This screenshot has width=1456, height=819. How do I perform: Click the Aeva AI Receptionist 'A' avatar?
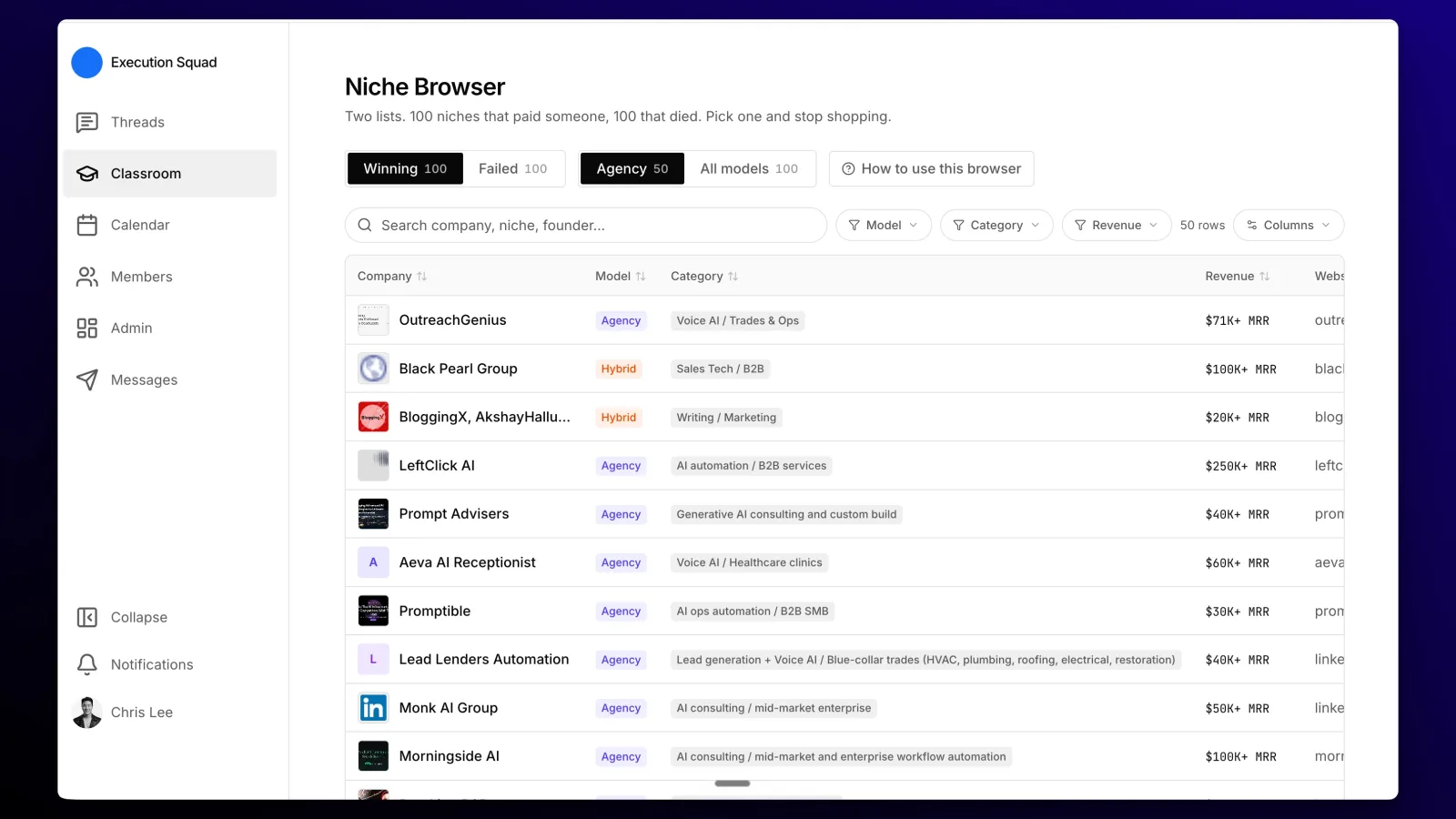click(x=373, y=562)
